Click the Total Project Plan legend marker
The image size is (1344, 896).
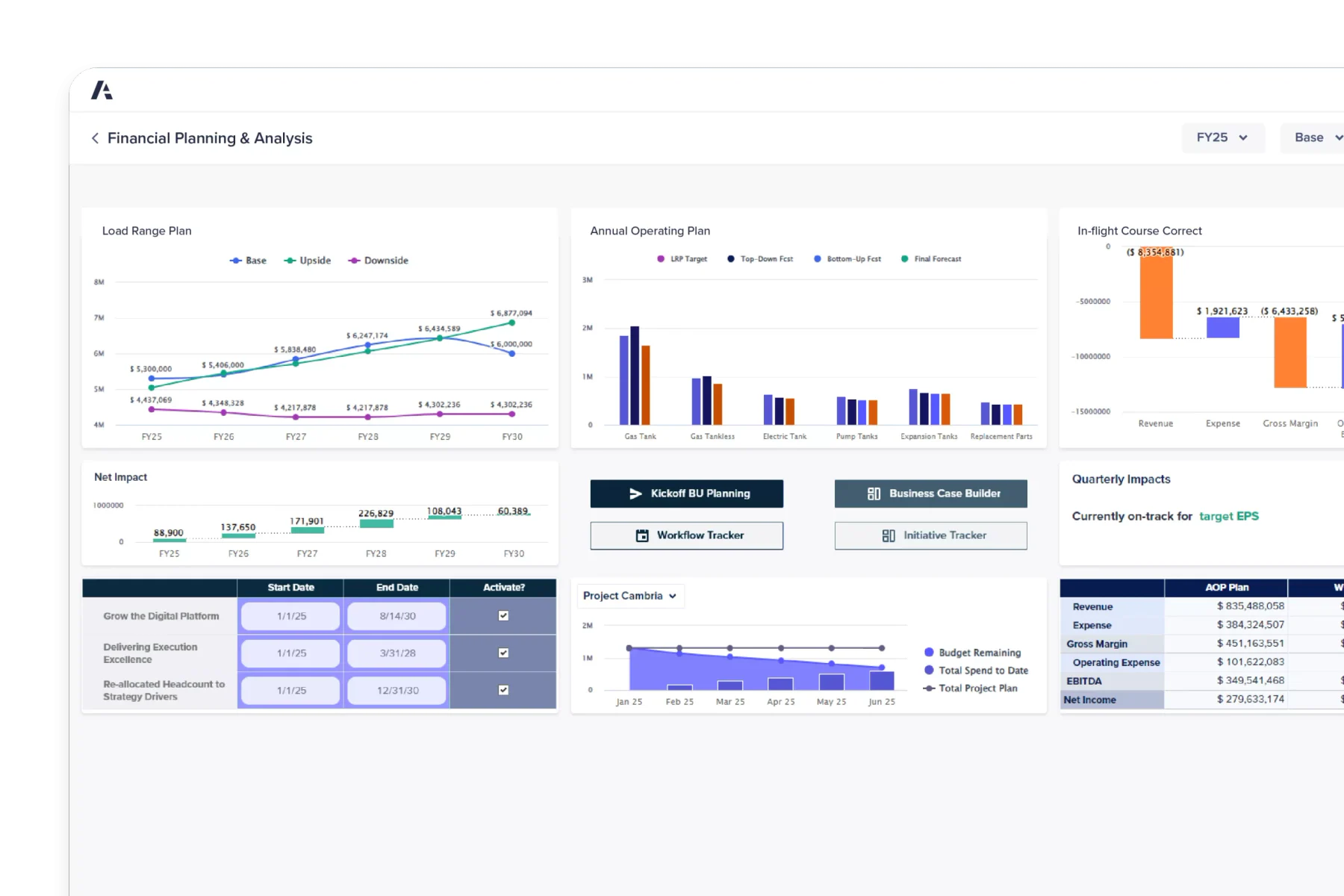pyautogui.click(x=929, y=688)
